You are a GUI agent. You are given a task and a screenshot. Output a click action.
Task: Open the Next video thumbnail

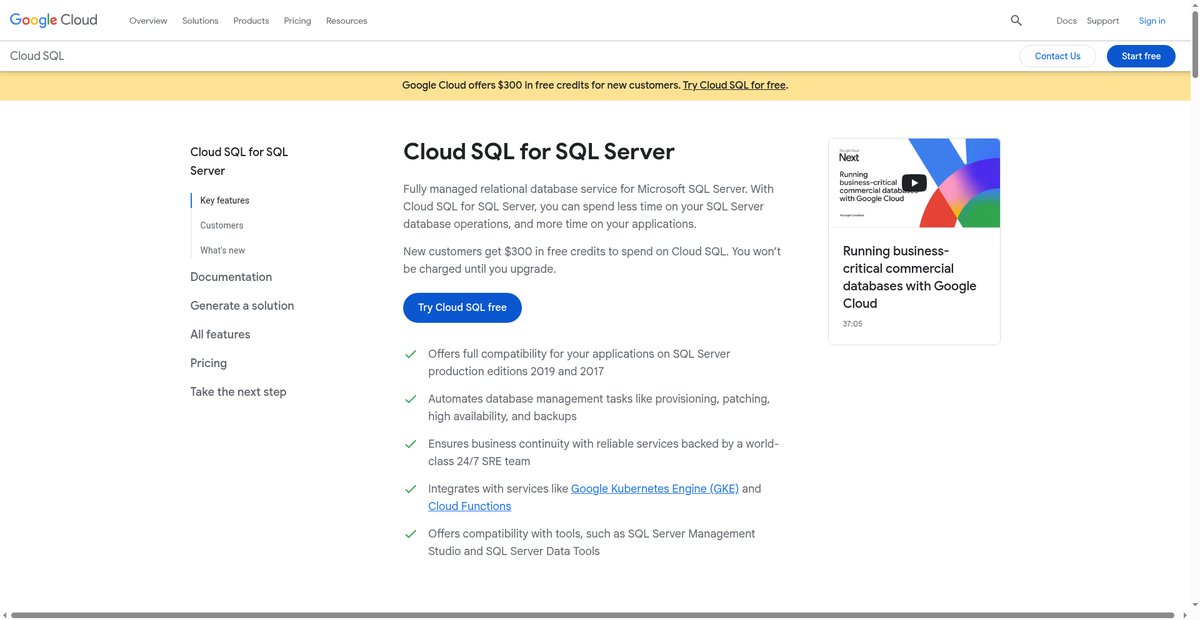914,183
